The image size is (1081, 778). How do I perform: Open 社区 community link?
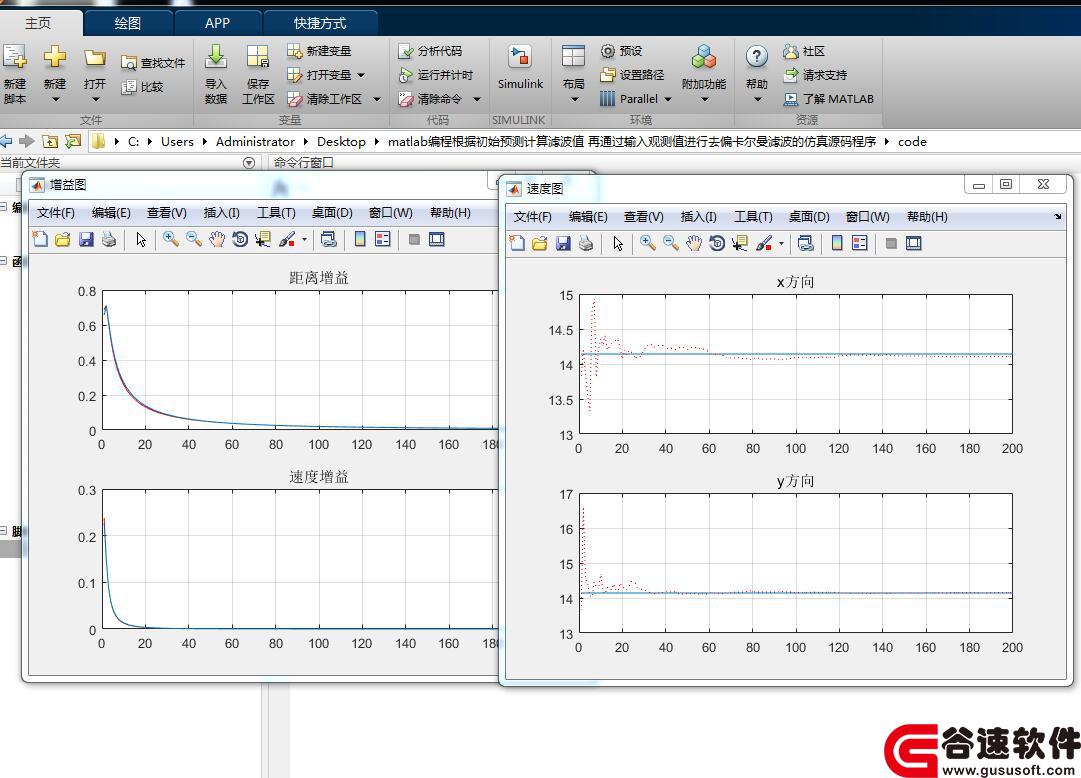[x=804, y=51]
